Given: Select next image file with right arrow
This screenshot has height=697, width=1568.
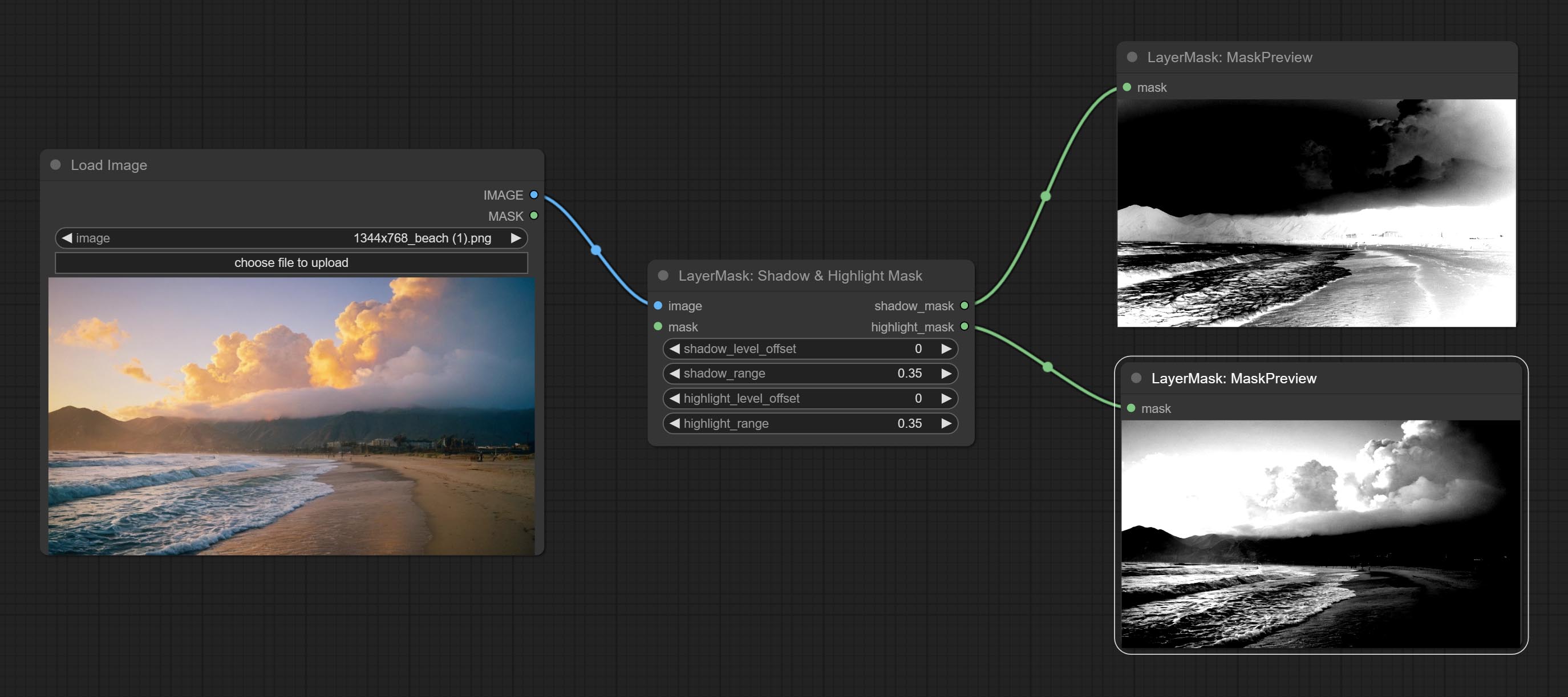Looking at the screenshot, I should coord(516,238).
